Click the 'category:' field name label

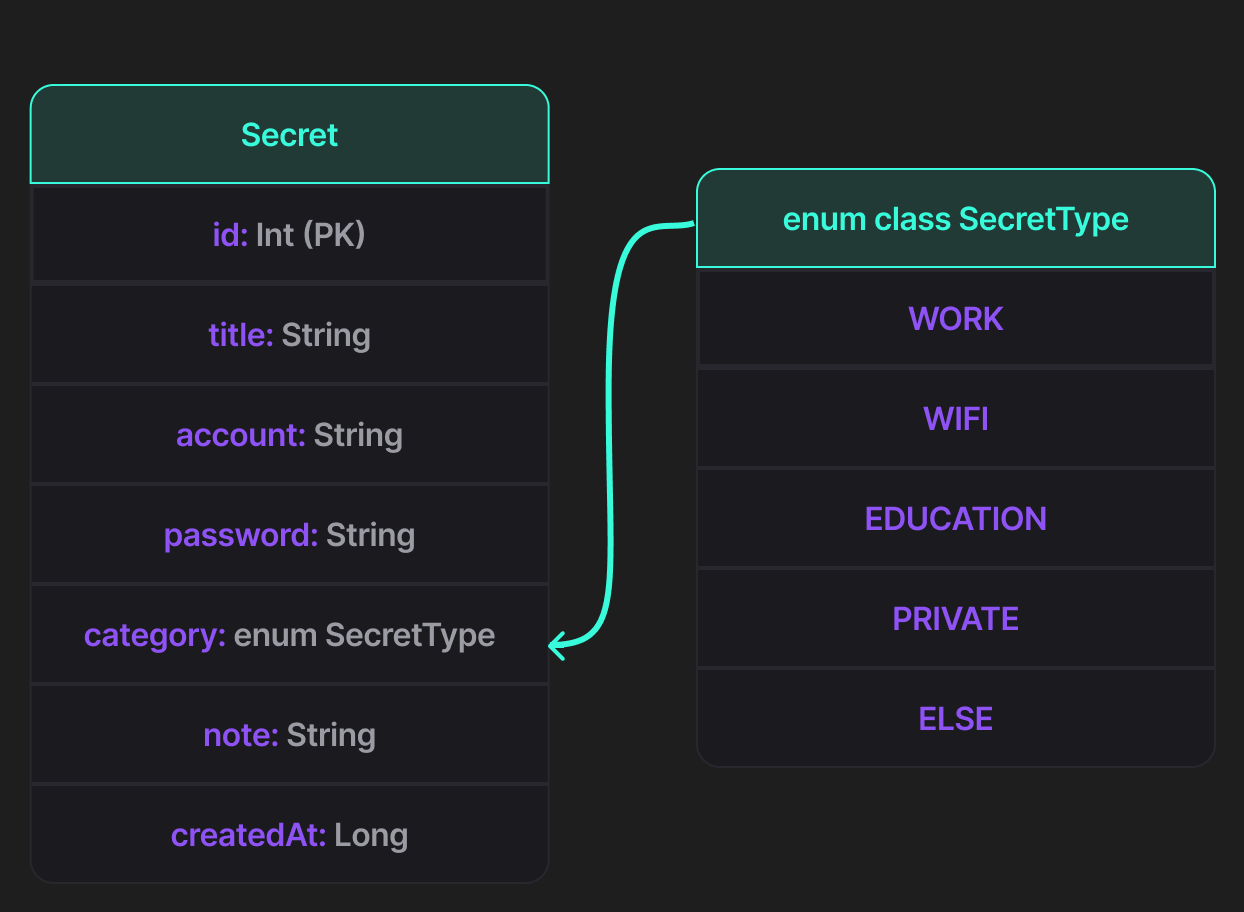[x=155, y=635]
